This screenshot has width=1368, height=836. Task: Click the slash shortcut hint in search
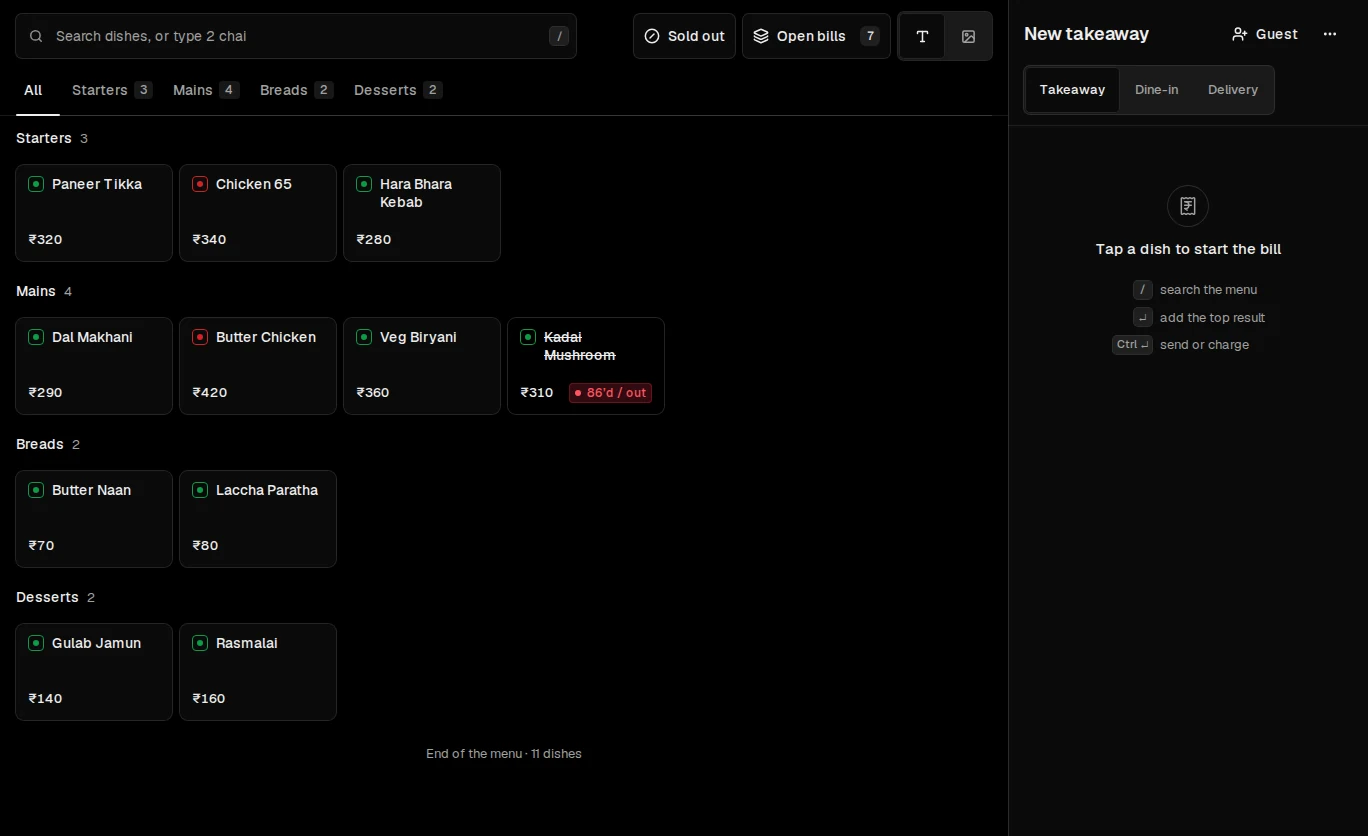(559, 36)
